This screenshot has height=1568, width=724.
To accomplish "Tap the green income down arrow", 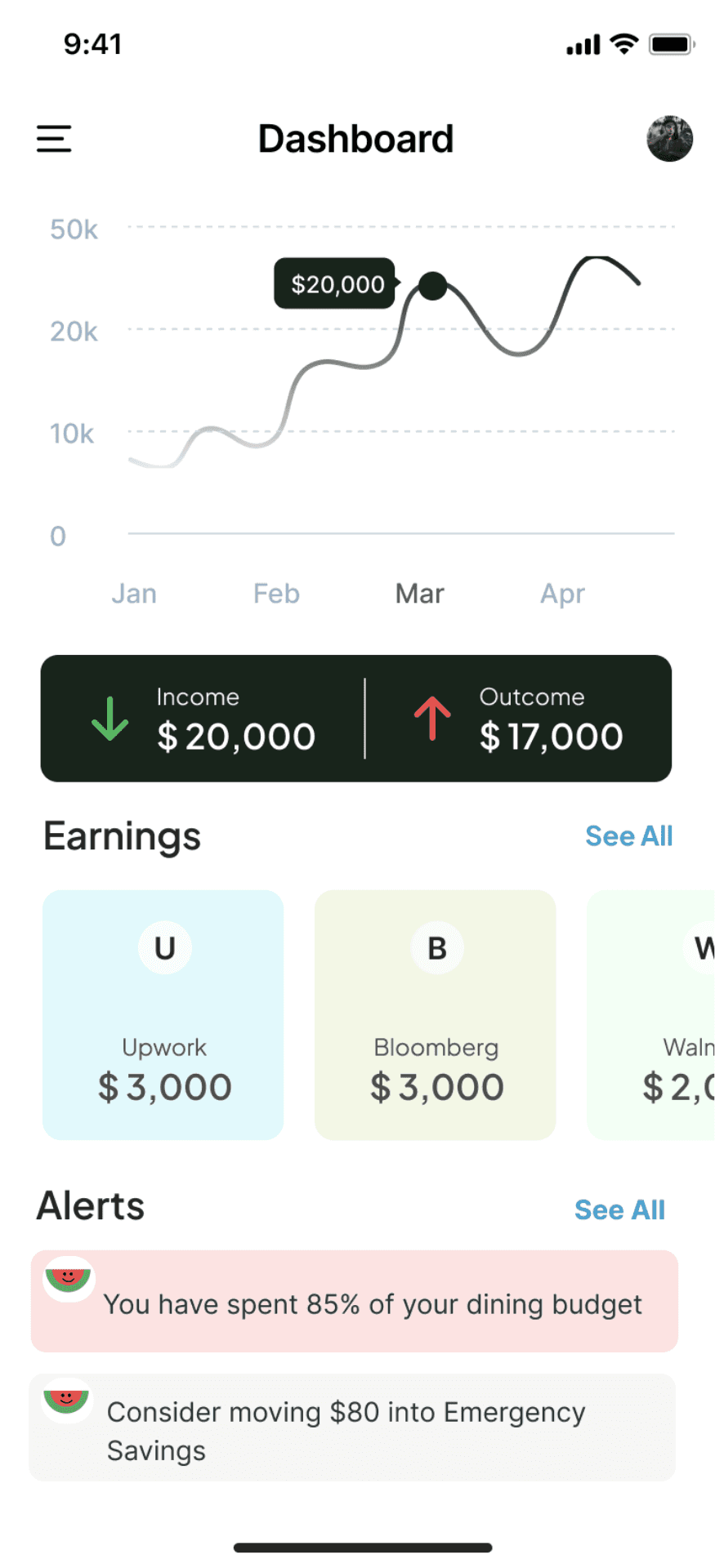I will pos(109,719).
